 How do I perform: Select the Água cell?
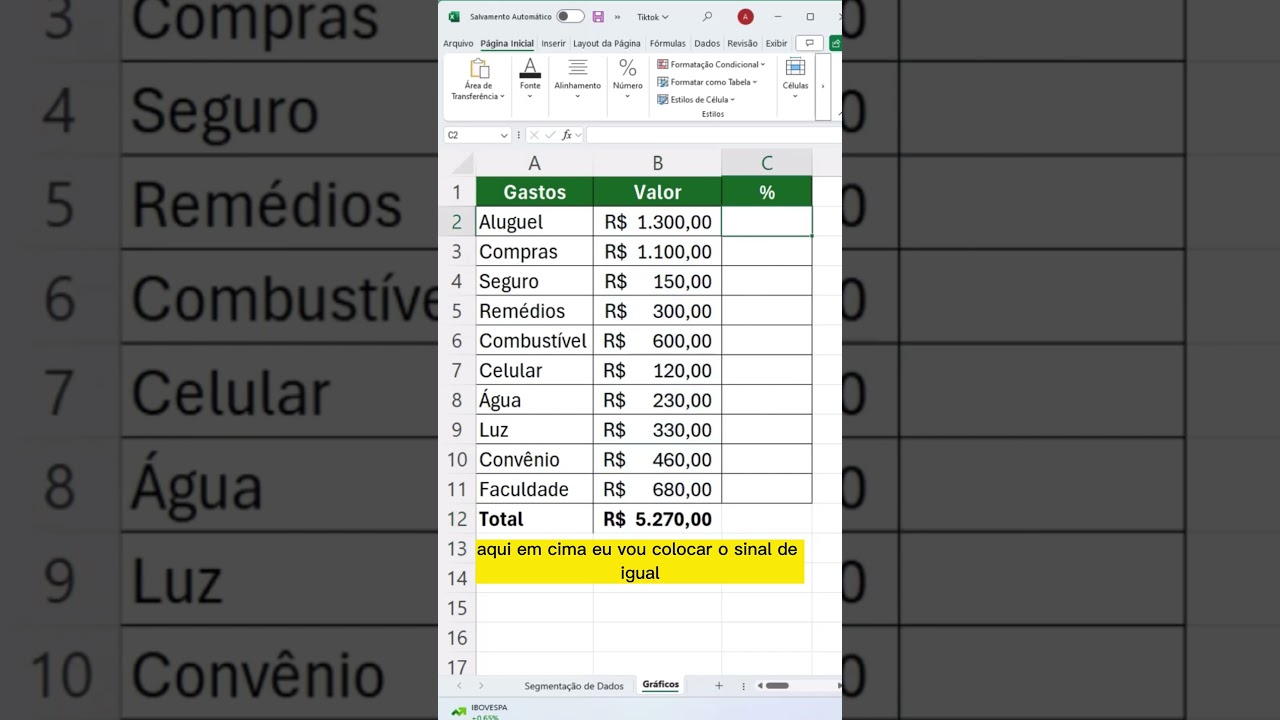click(534, 400)
